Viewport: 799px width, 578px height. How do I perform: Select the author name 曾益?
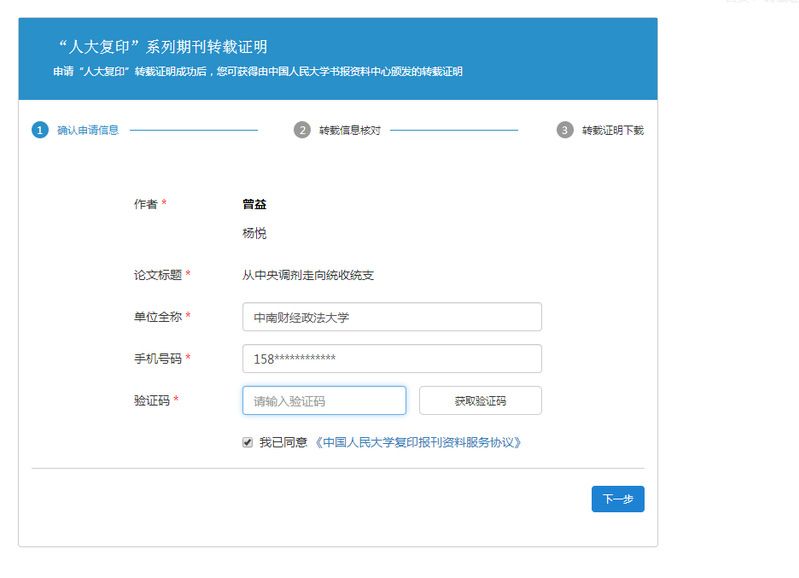coord(254,204)
